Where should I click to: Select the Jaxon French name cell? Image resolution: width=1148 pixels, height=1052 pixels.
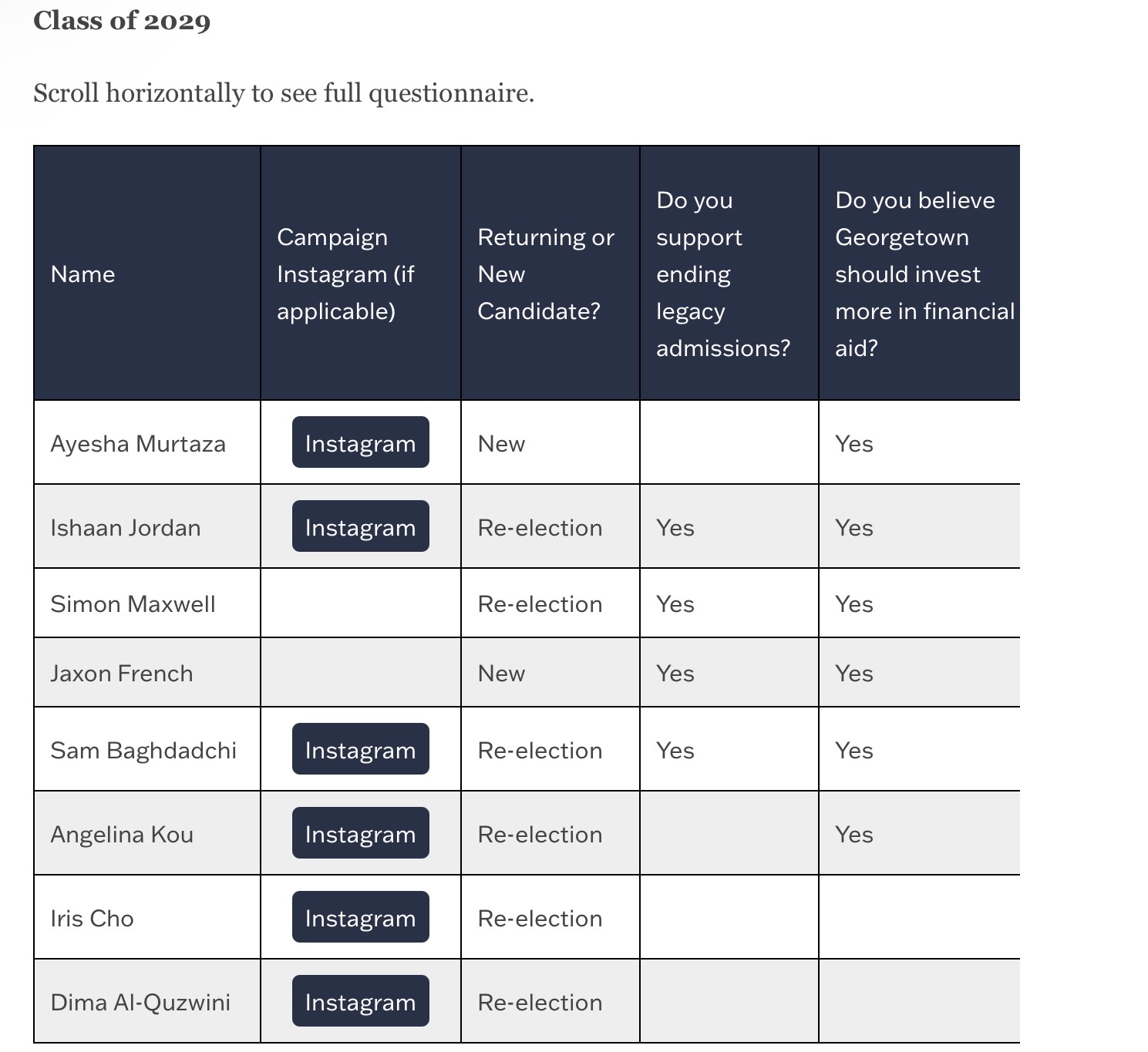pos(122,673)
